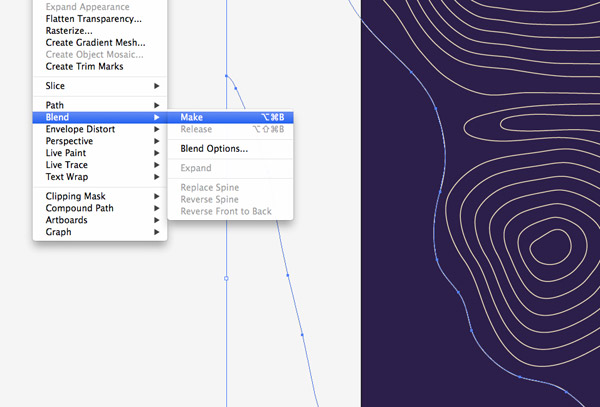Click the Rasterize menu entry
The width and height of the screenshot is (600, 407).
coord(69,31)
